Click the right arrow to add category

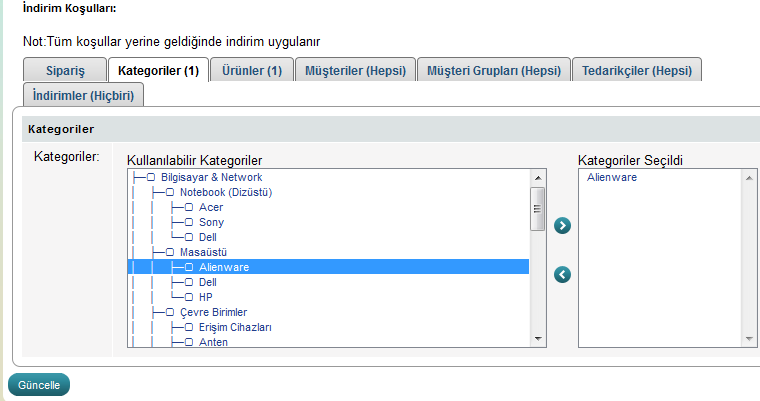[x=562, y=226]
